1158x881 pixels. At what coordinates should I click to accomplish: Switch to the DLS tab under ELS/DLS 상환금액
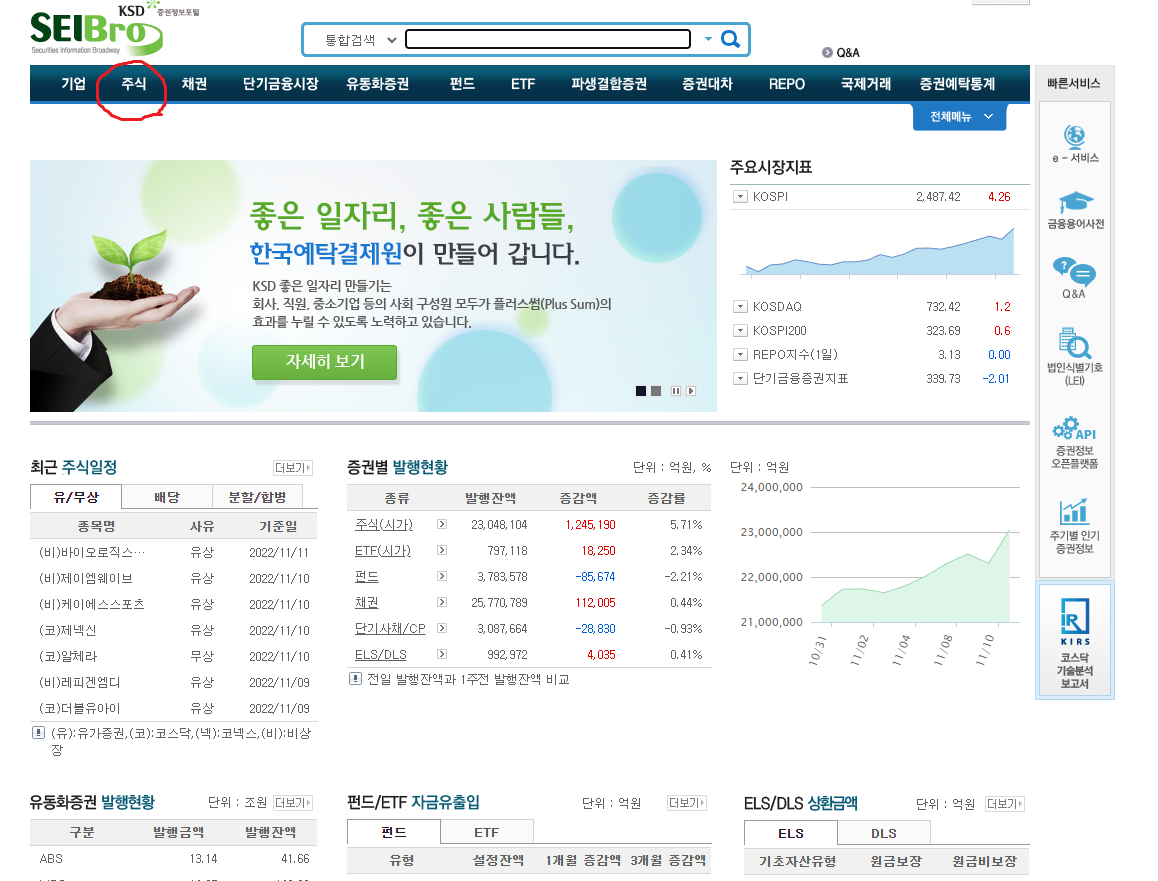point(884,832)
